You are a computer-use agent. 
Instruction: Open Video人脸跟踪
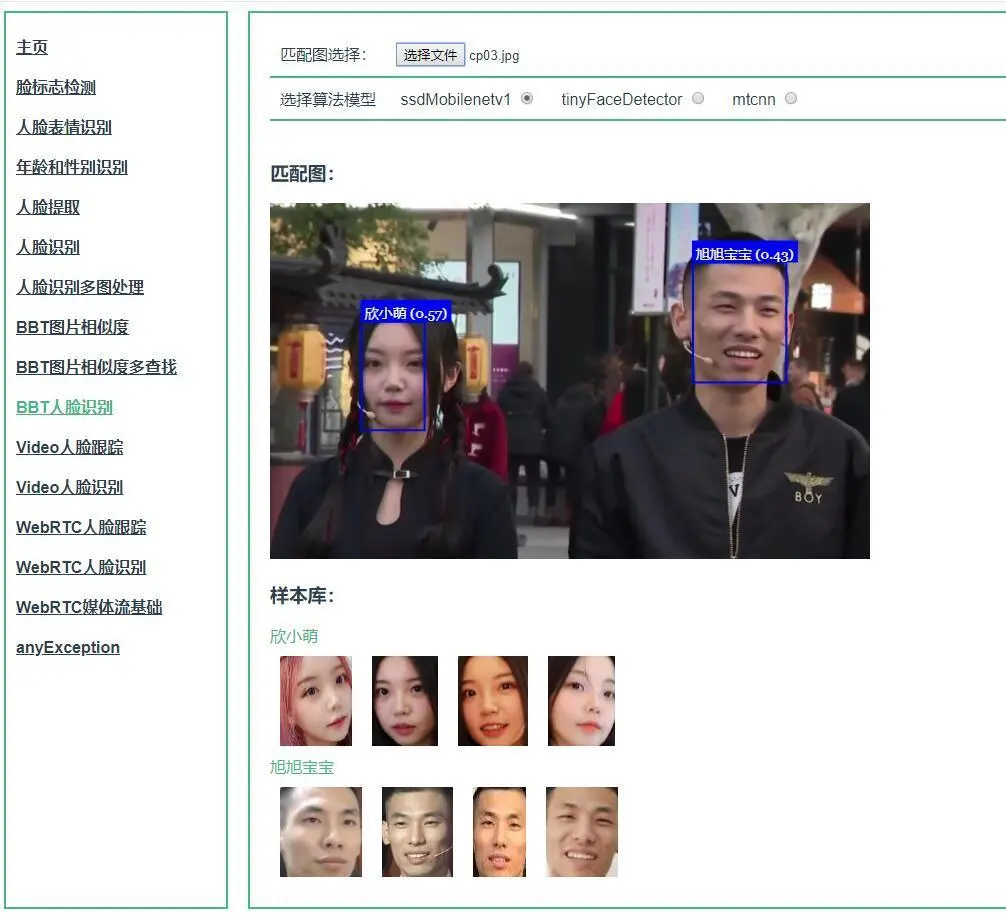click(x=69, y=447)
